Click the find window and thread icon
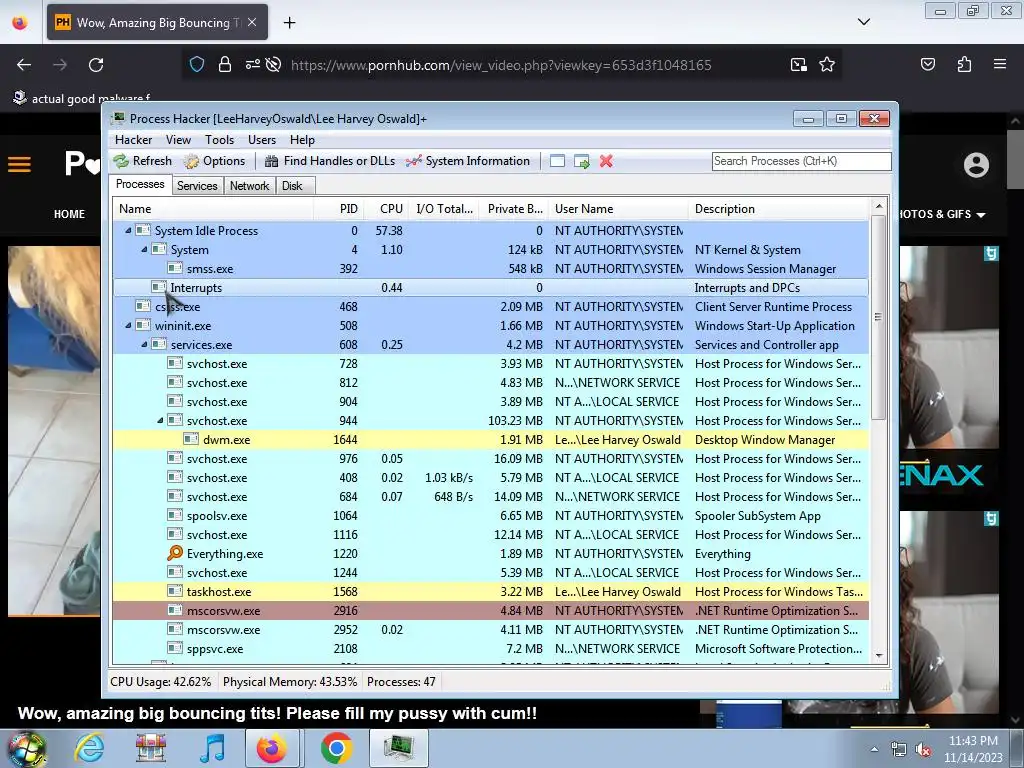The height and width of the screenshot is (768, 1024). 581,161
